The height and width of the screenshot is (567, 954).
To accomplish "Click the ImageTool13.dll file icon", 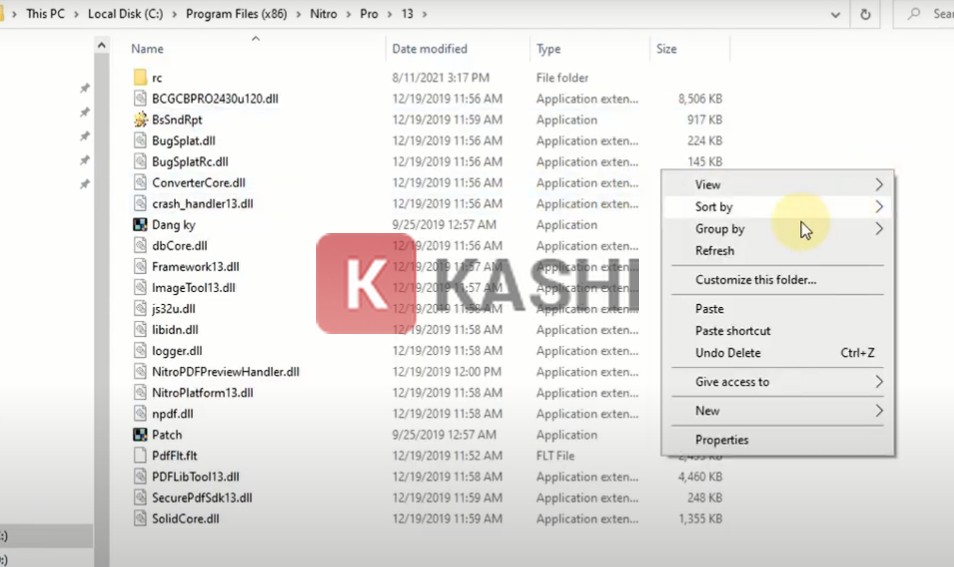I will pyautogui.click(x=140, y=287).
